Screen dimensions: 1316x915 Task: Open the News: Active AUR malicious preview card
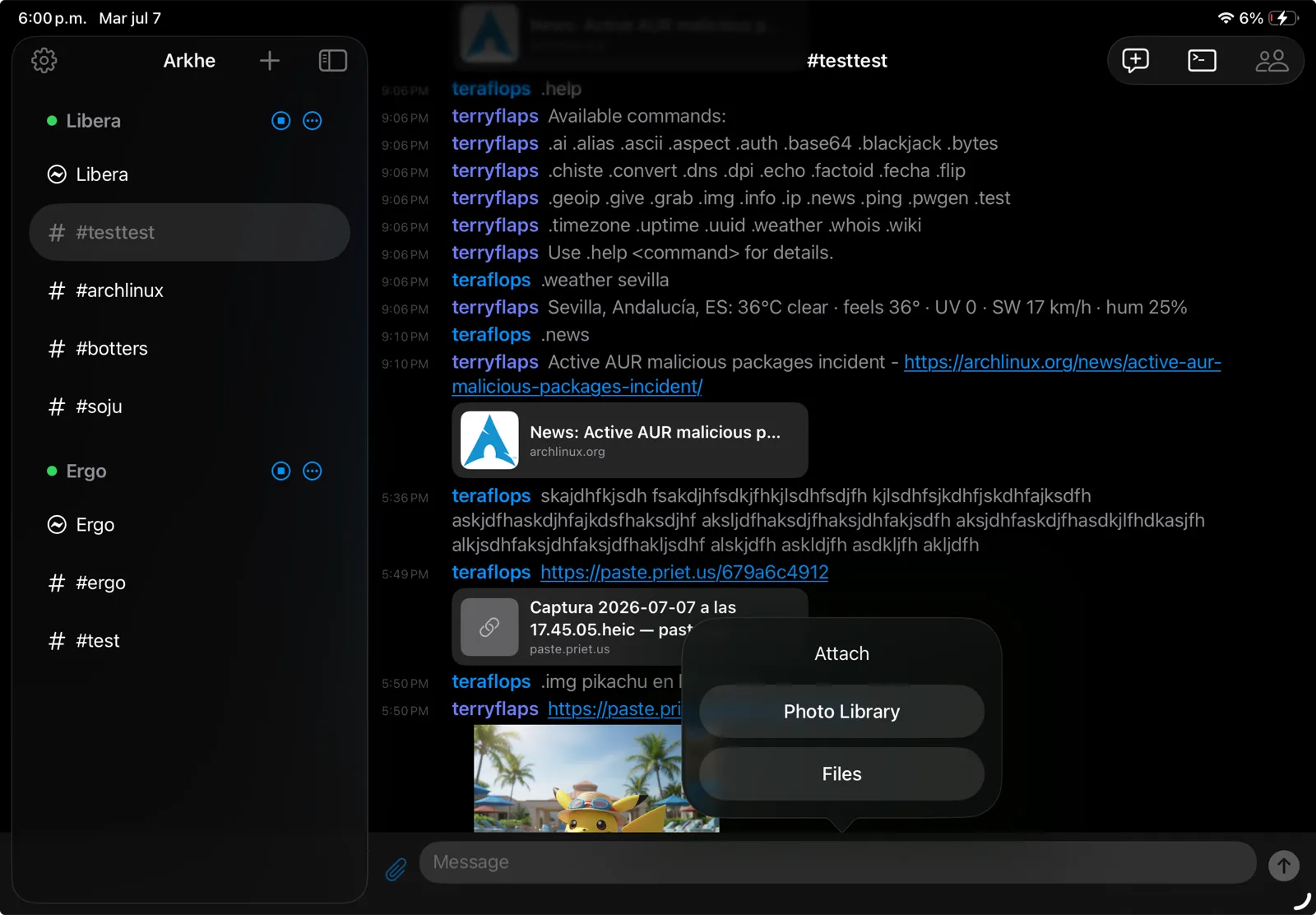point(630,440)
